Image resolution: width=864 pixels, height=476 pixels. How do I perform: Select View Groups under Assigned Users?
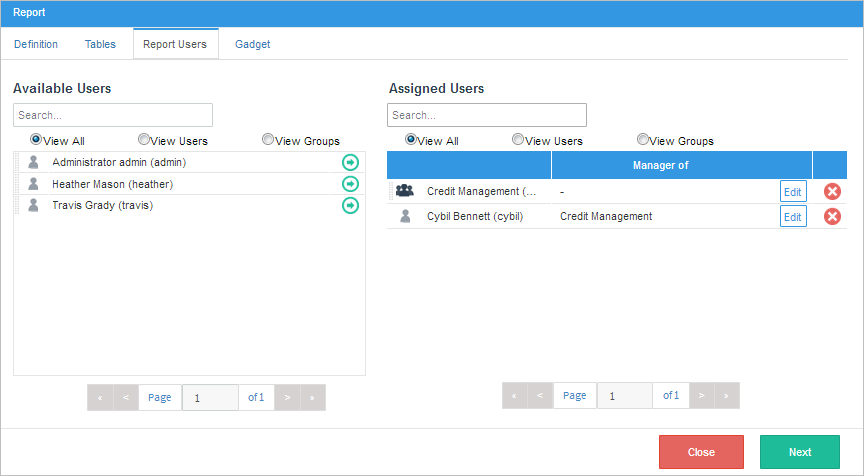click(x=642, y=140)
